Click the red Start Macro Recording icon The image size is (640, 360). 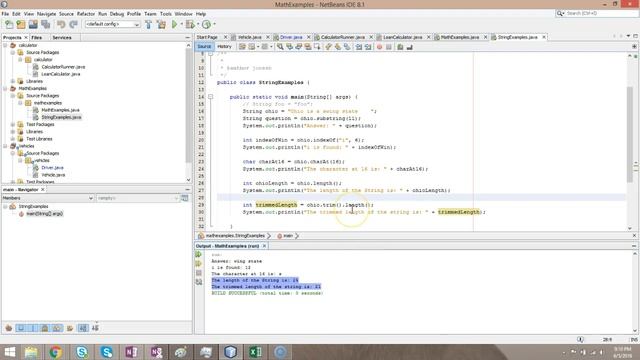point(379,47)
